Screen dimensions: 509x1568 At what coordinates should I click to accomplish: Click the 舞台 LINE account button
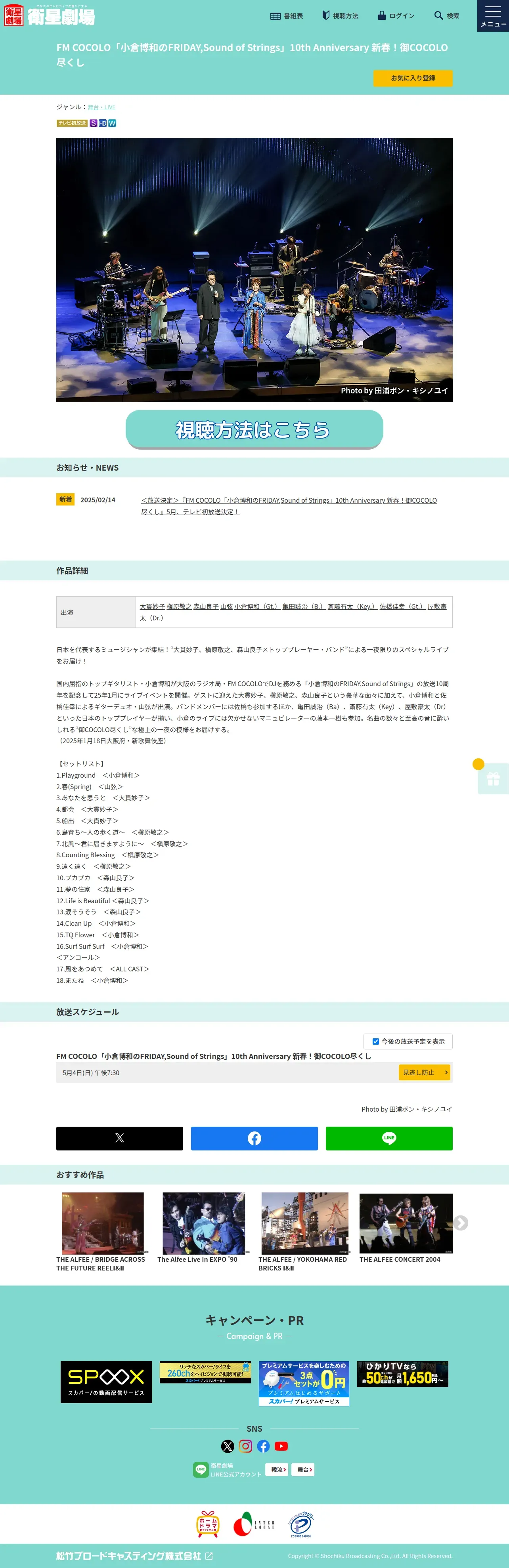click(x=303, y=1470)
